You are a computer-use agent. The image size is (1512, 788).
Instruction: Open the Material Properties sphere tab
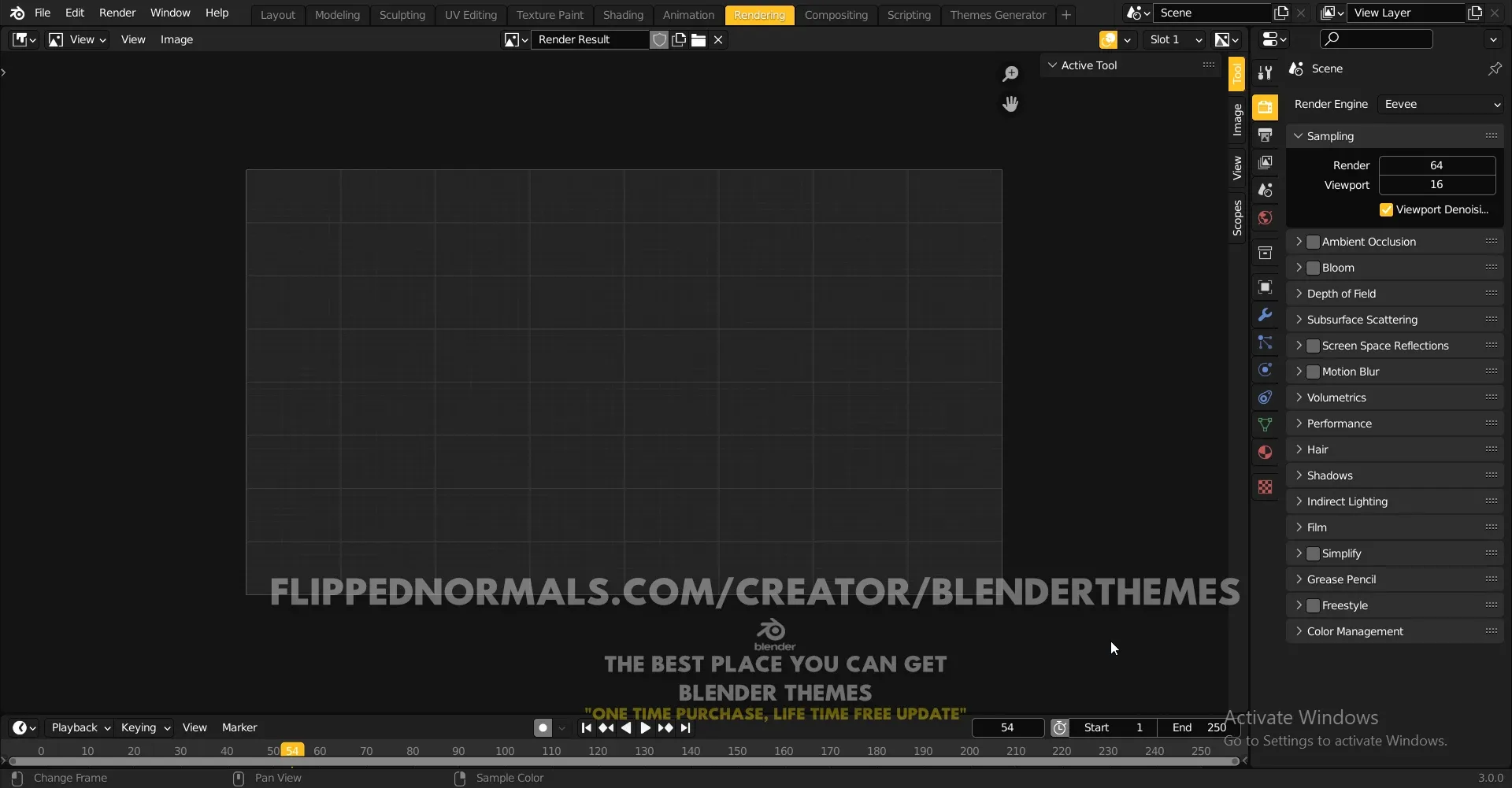pyautogui.click(x=1266, y=452)
